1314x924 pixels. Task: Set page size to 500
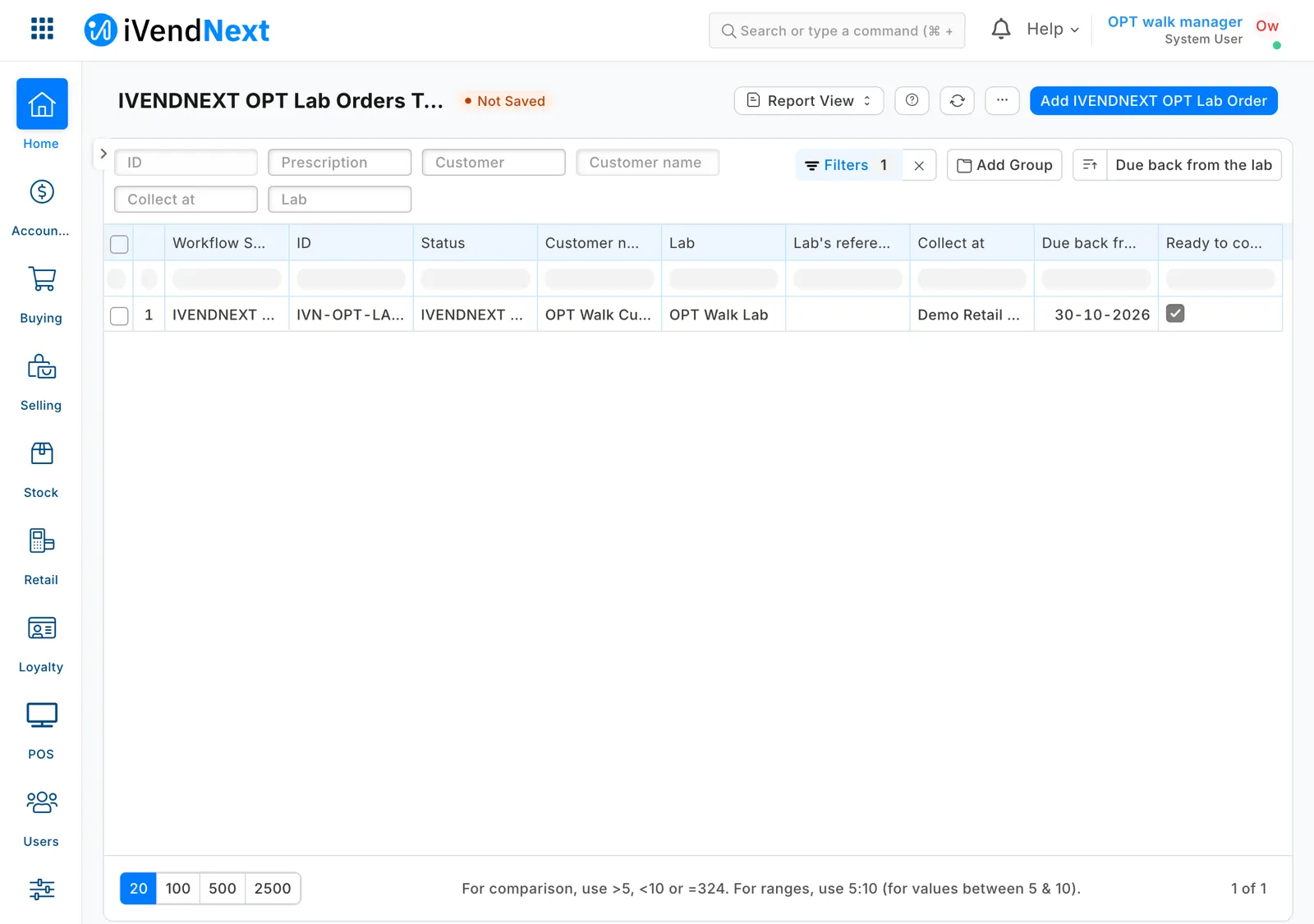(223, 889)
